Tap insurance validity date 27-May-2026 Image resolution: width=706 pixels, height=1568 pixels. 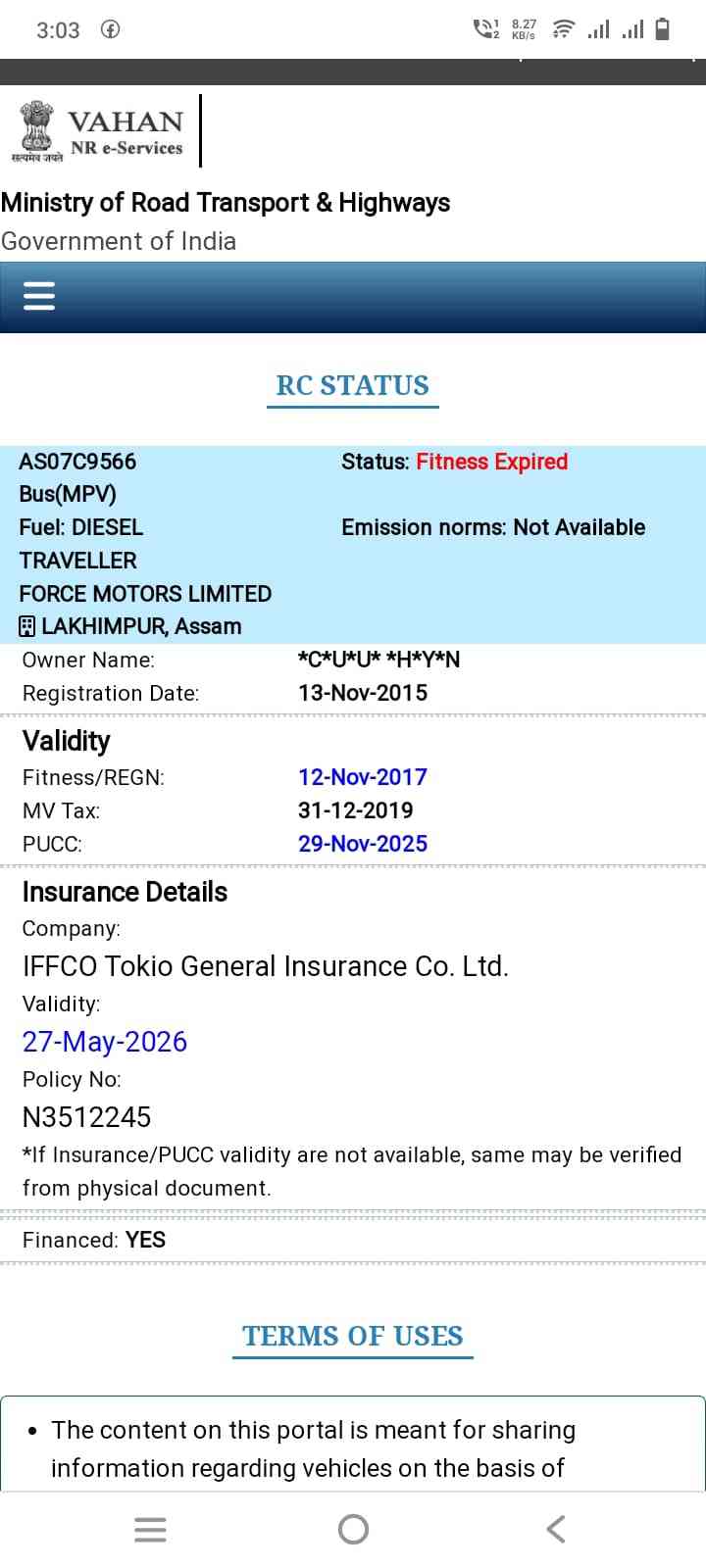coord(105,1041)
